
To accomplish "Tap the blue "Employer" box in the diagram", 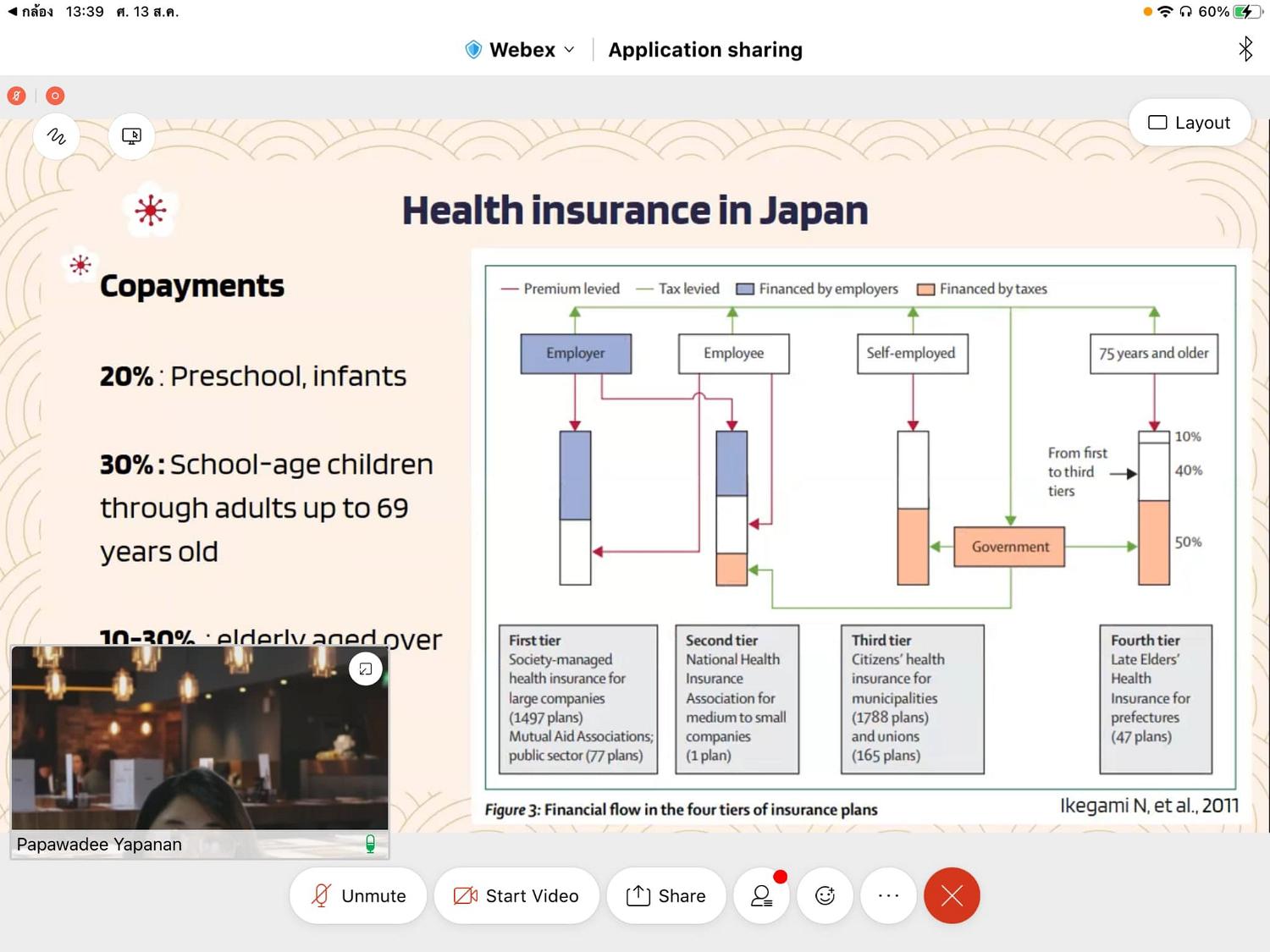I will pos(576,354).
